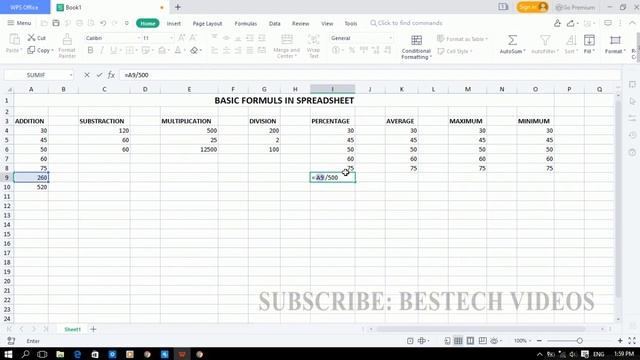Screen dimensions: 640x360
Task: Open the Review ribbon tab
Action: 300,24
